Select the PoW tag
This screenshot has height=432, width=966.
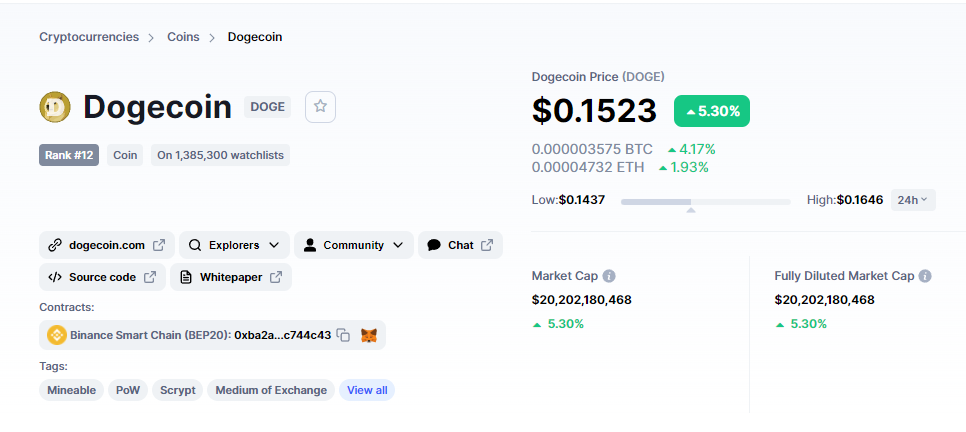tap(128, 390)
